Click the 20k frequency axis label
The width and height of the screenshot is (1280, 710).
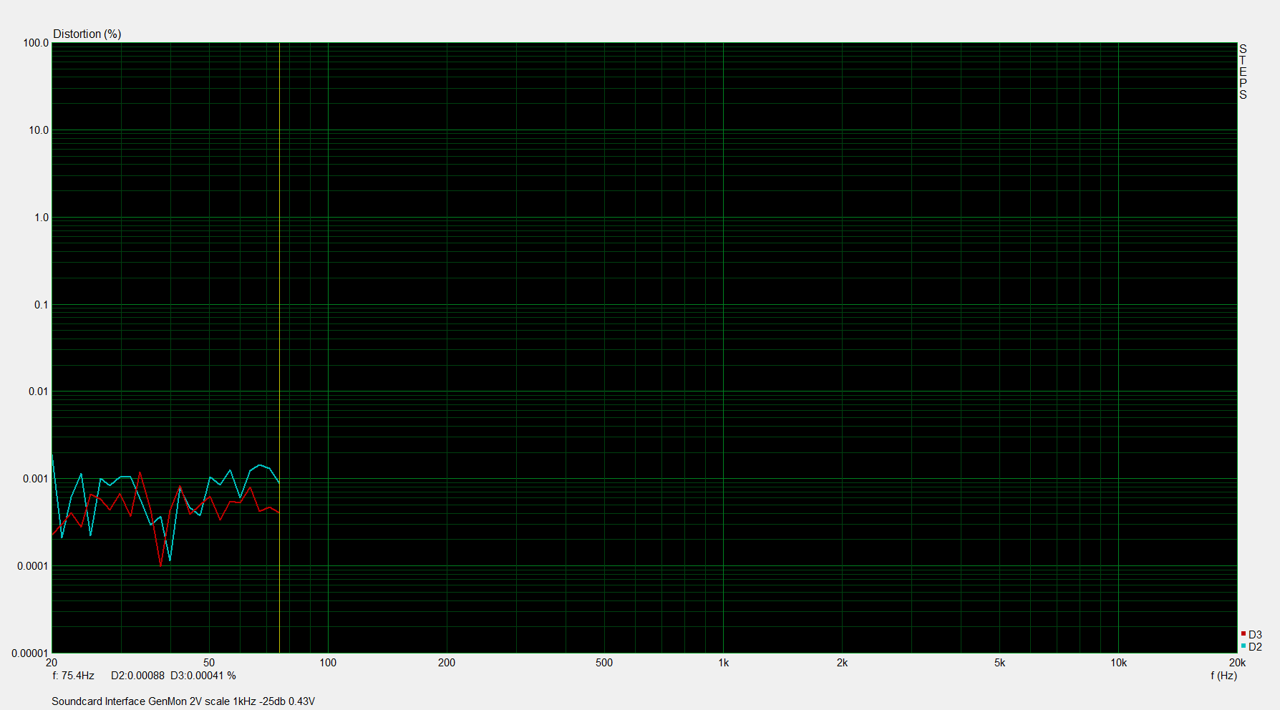click(1237, 663)
